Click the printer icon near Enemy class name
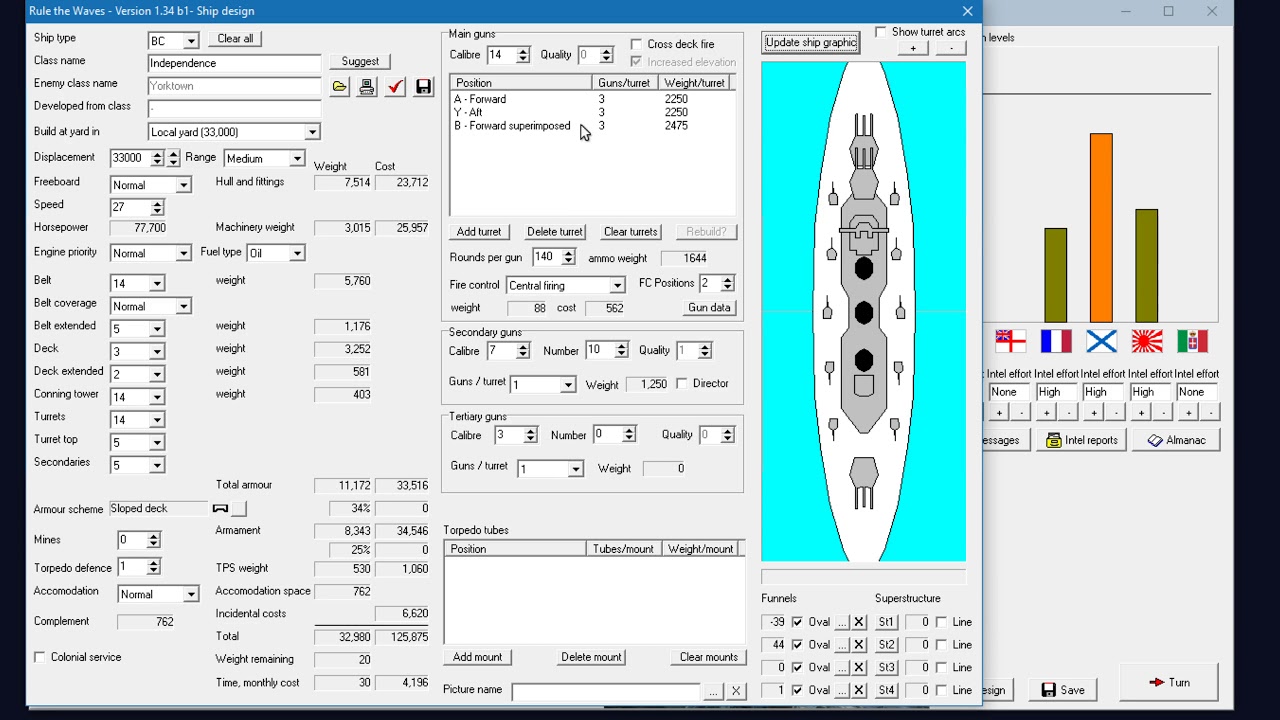1280x720 pixels. 367,87
